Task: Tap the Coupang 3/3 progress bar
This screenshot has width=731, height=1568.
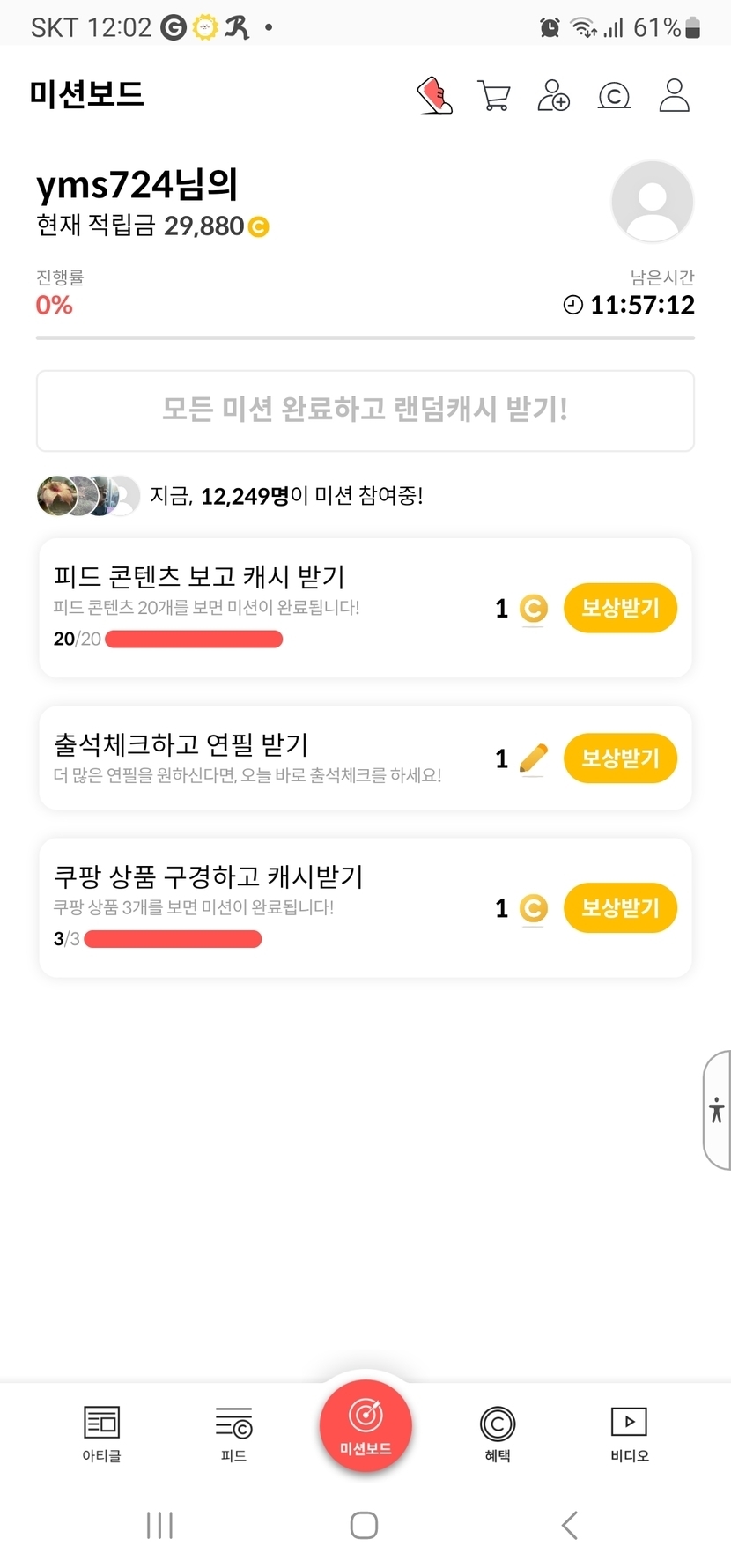Action: (x=173, y=939)
